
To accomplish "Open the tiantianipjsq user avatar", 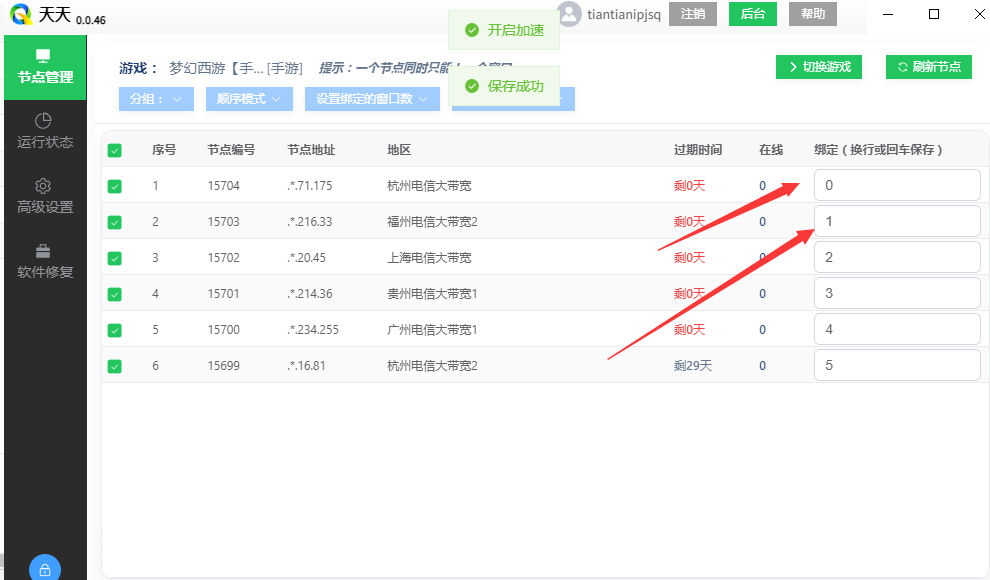I will 571,14.
